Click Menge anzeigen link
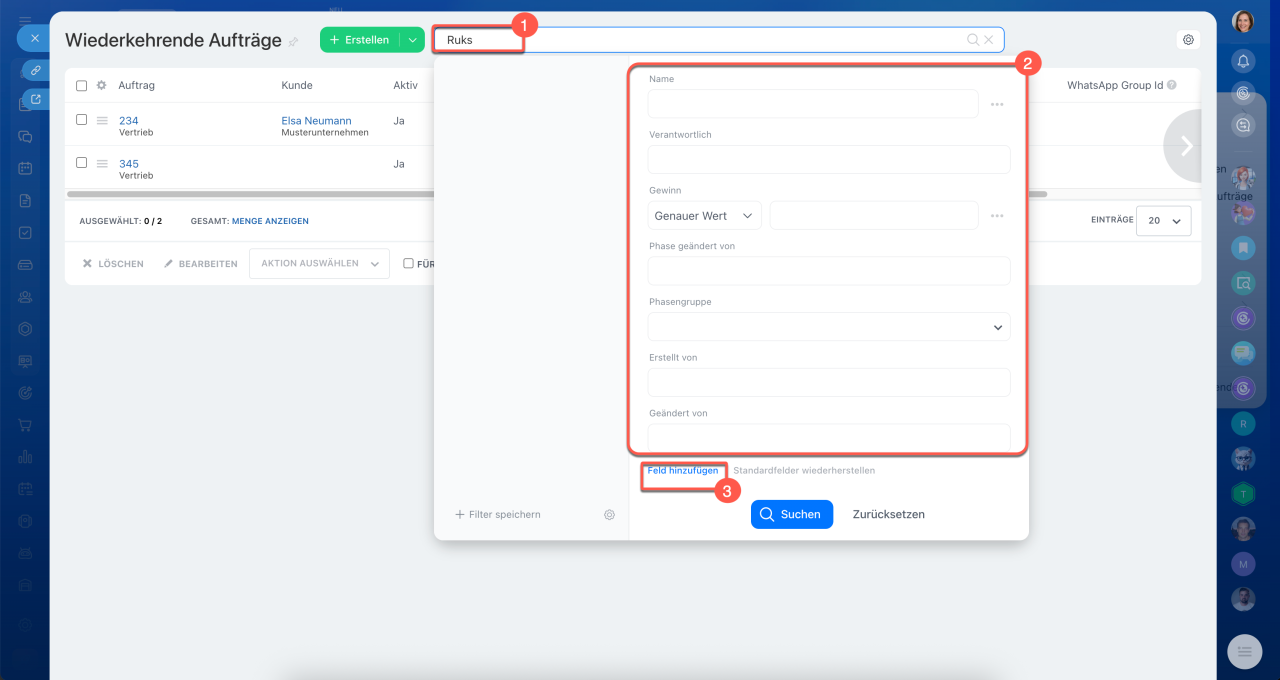Screen dimensions: 1280x680 pyautogui.click(x=270, y=221)
